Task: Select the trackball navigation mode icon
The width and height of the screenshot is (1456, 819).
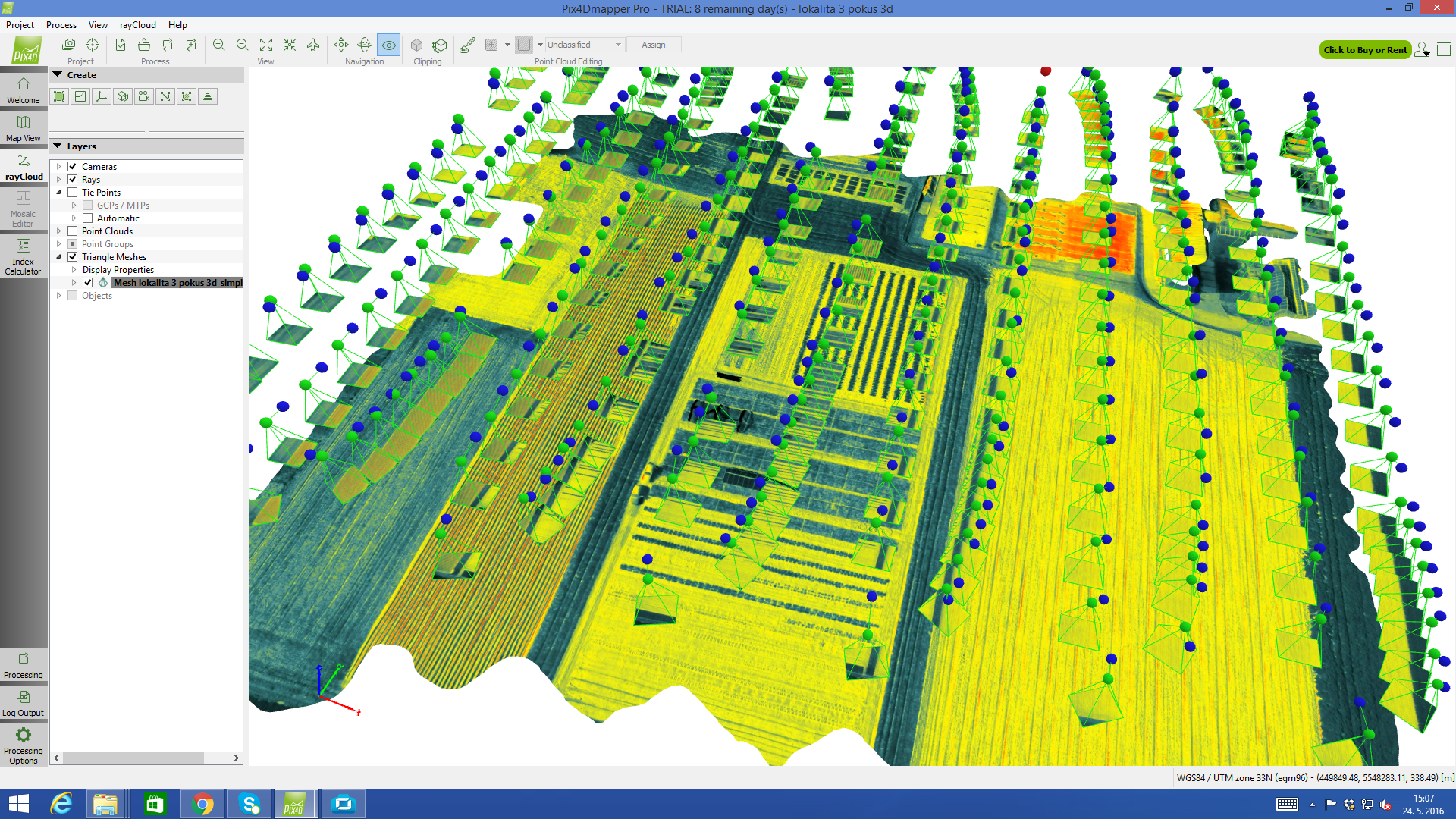Action: [x=365, y=45]
